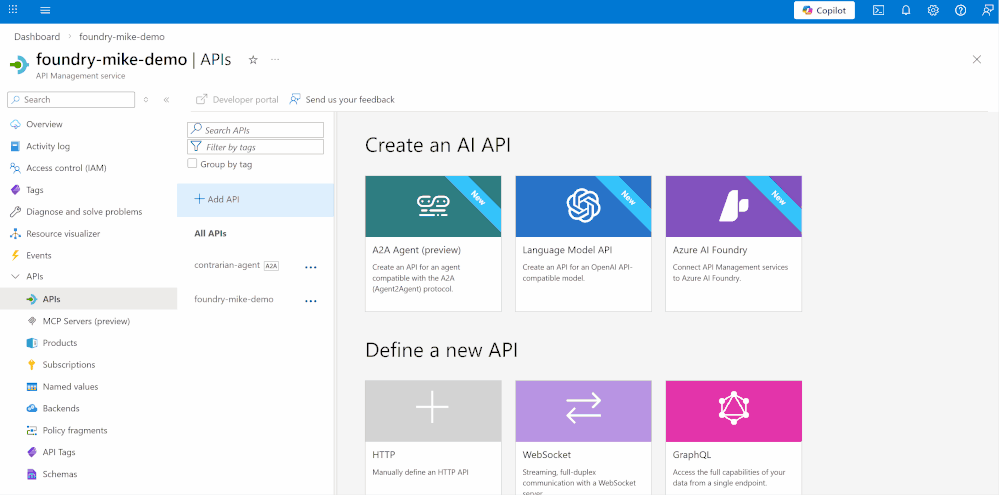Collapse the APIs section chevron

pos(15,276)
